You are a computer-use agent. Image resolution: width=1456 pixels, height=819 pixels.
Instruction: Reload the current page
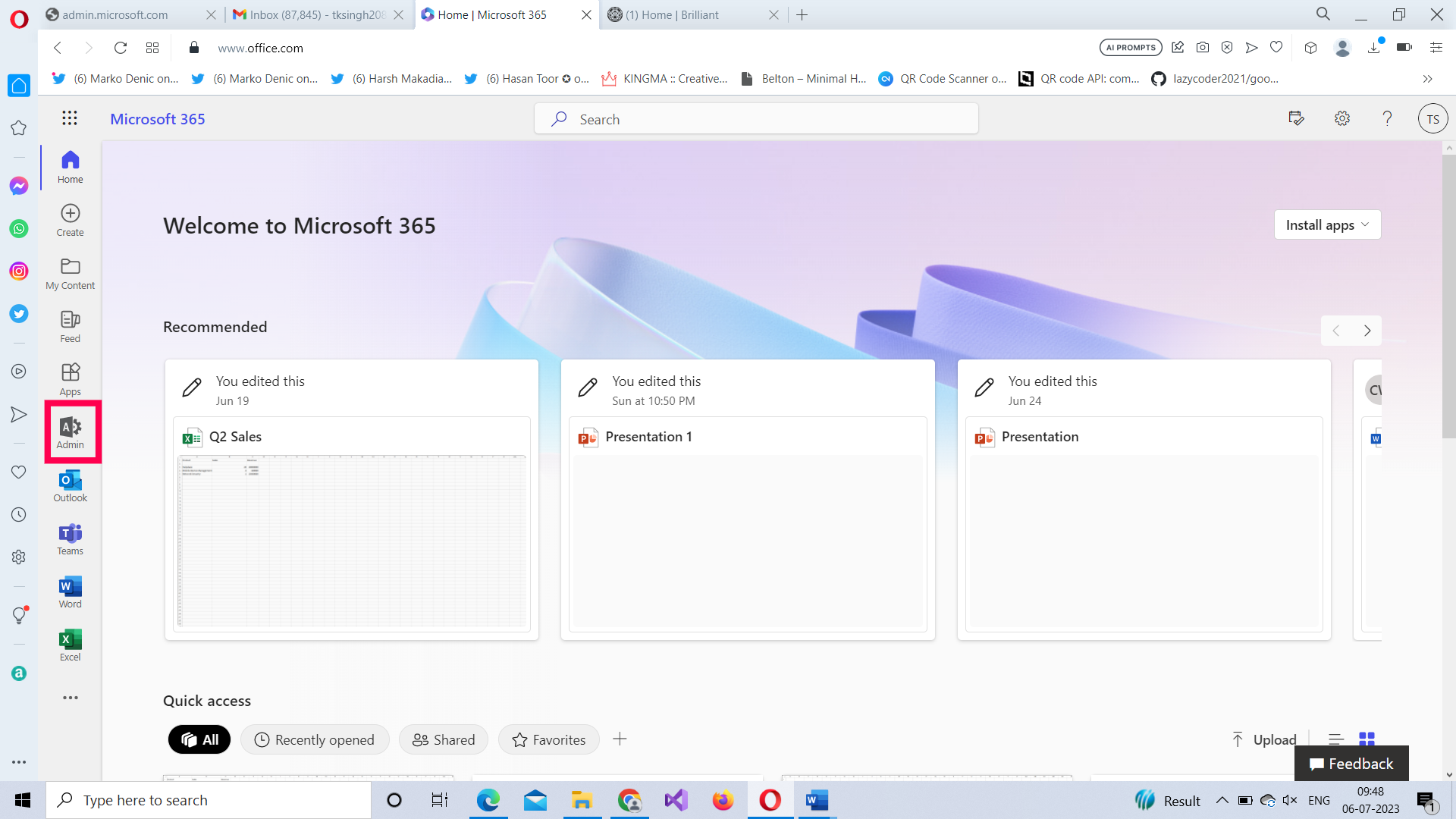pyautogui.click(x=120, y=48)
